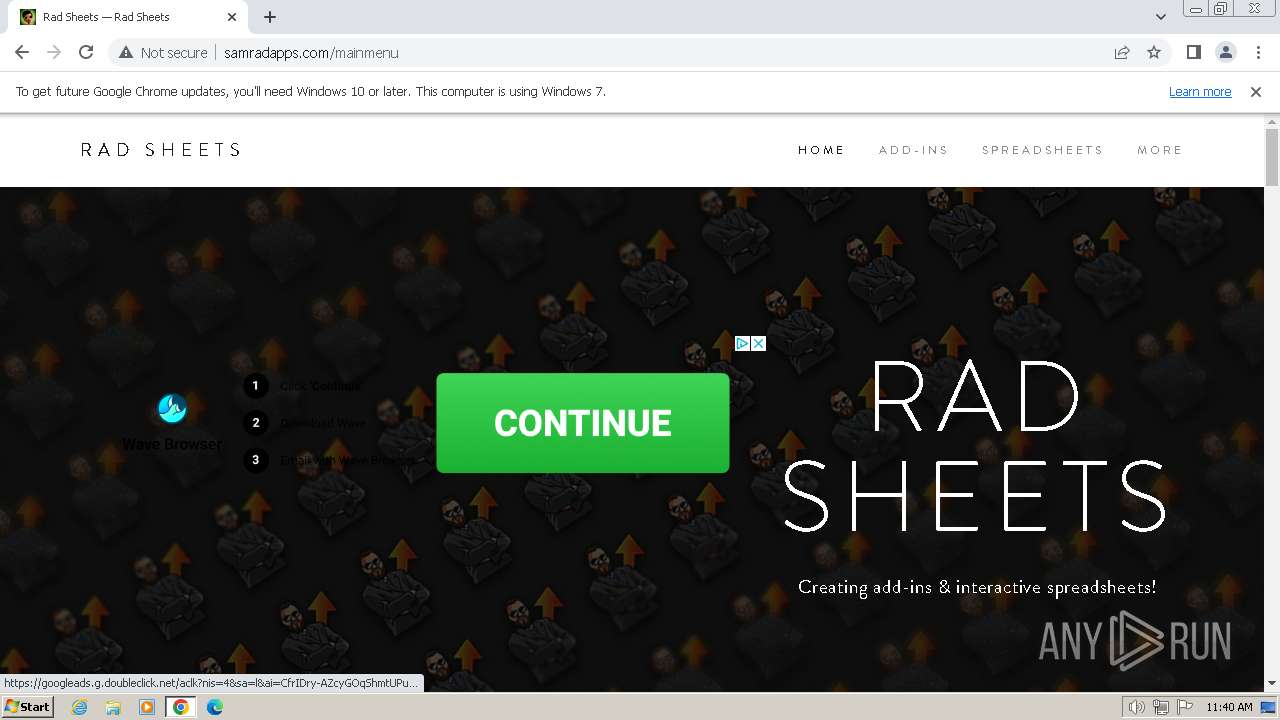Launch Internet Explorer from the taskbar
This screenshot has width=1280, height=720.
coord(80,707)
